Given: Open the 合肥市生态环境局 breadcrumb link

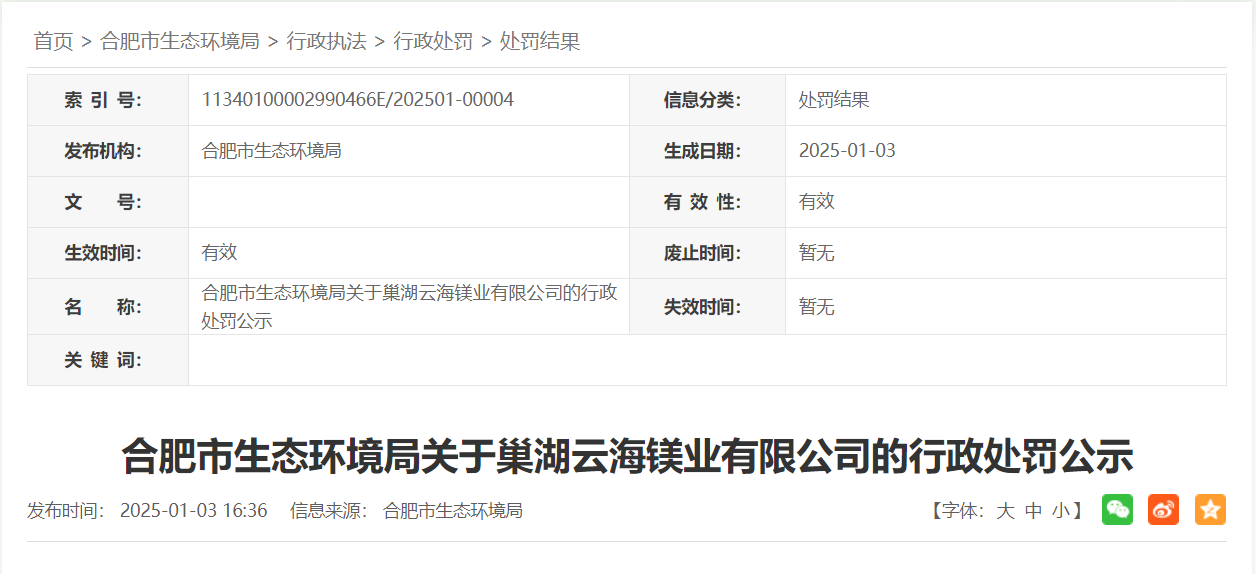Looking at the screenshot, I should pos(180,41).
